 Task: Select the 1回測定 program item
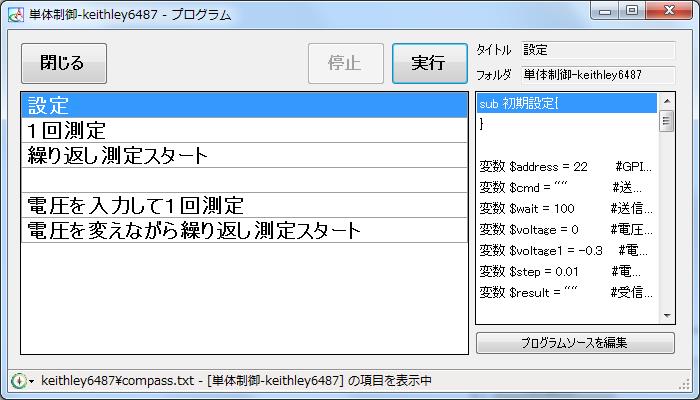tap(244, 130)
